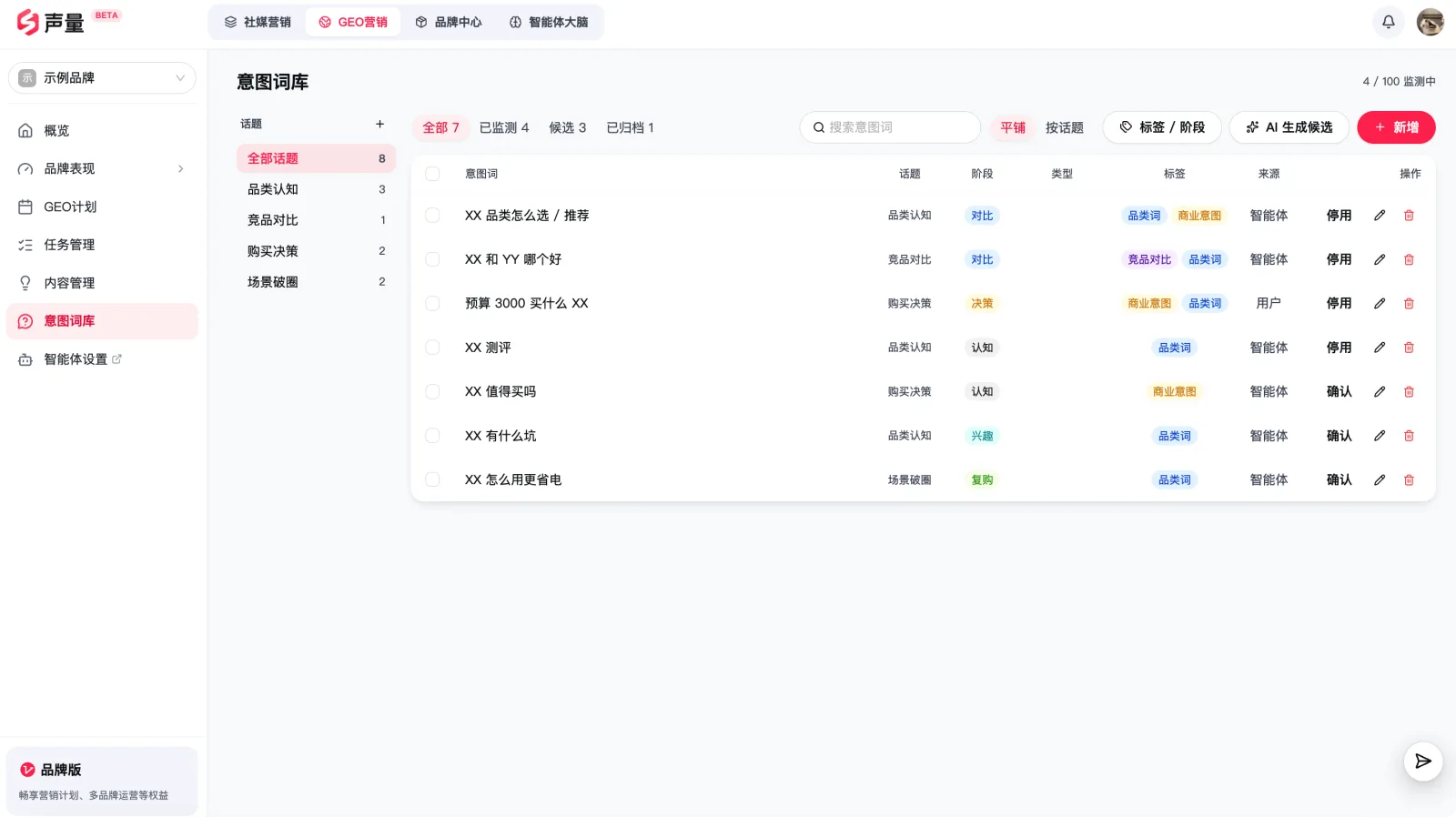Delete the 'XX 有什么坑' row
The height and width of the screenshot is (817, 1456).
click(1409, 436)
